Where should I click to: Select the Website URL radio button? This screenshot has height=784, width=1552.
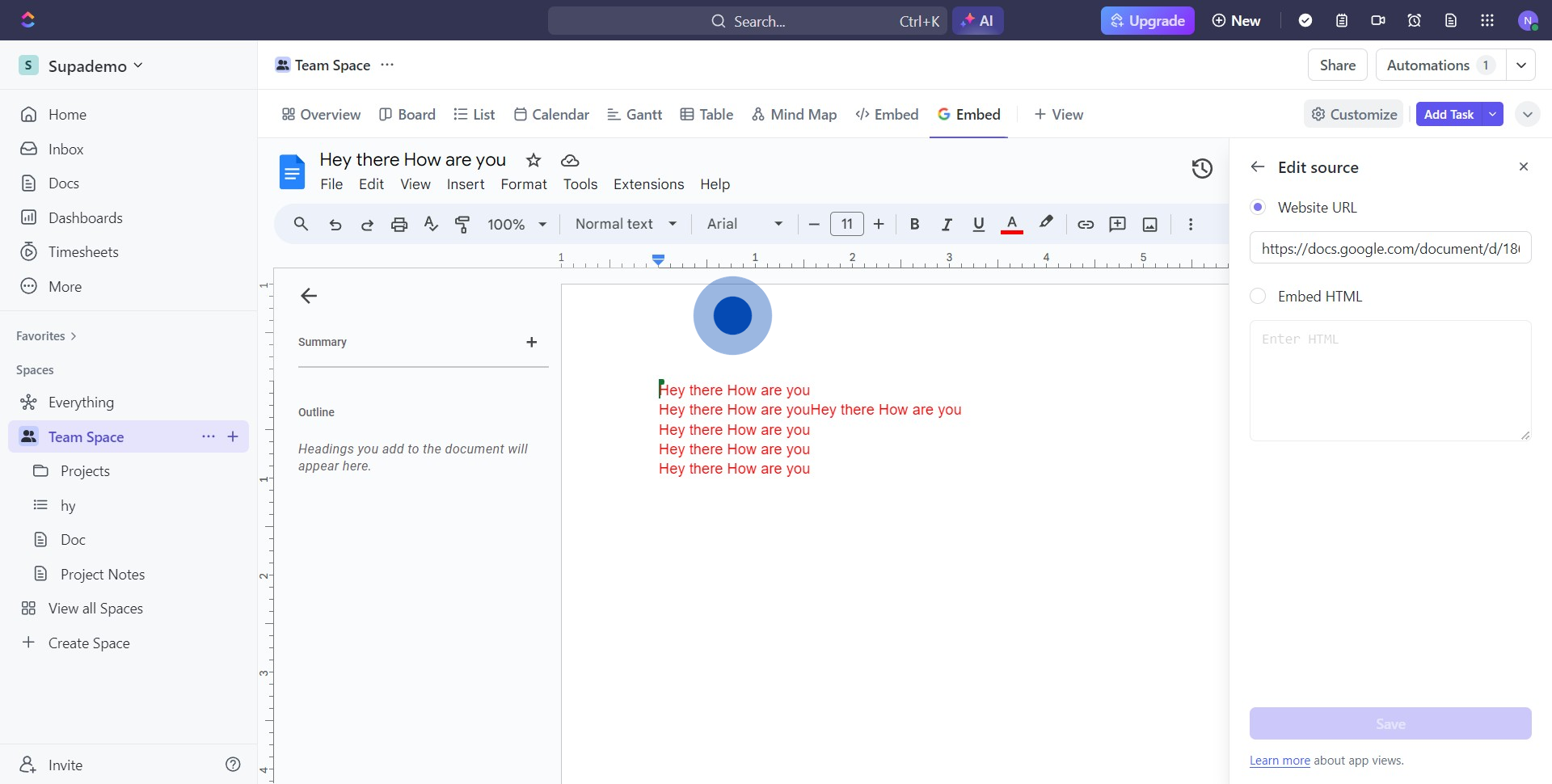pyautogui.click(x=1258, y=207)
